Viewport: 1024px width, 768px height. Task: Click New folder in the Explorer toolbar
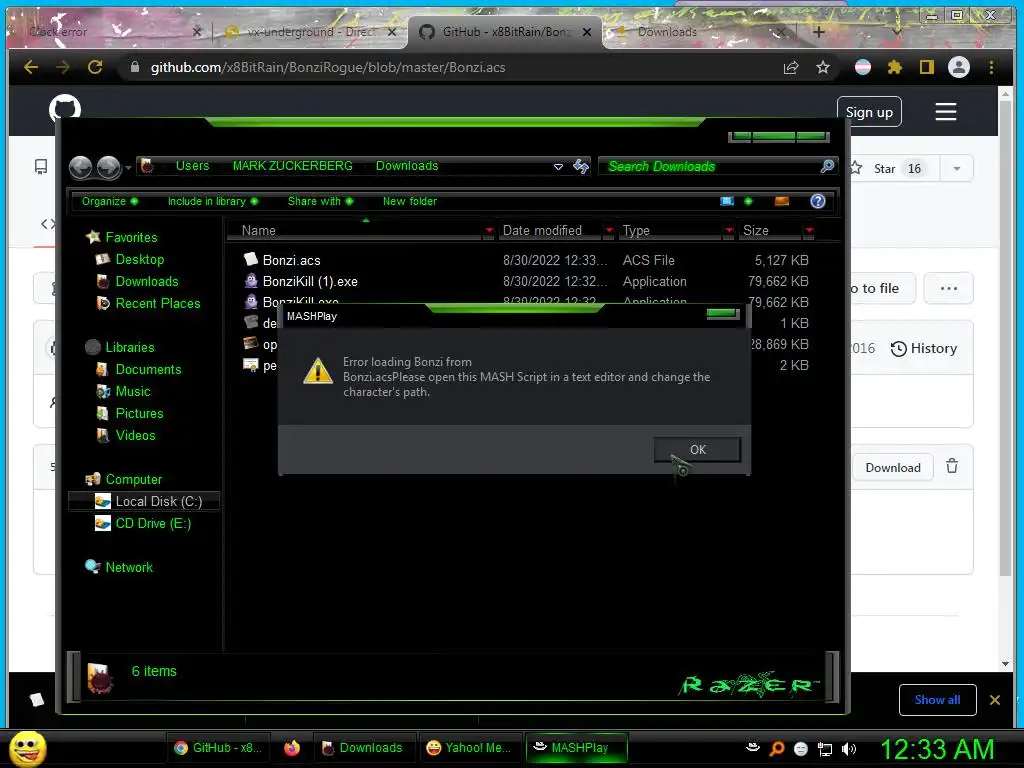(410, 201)
